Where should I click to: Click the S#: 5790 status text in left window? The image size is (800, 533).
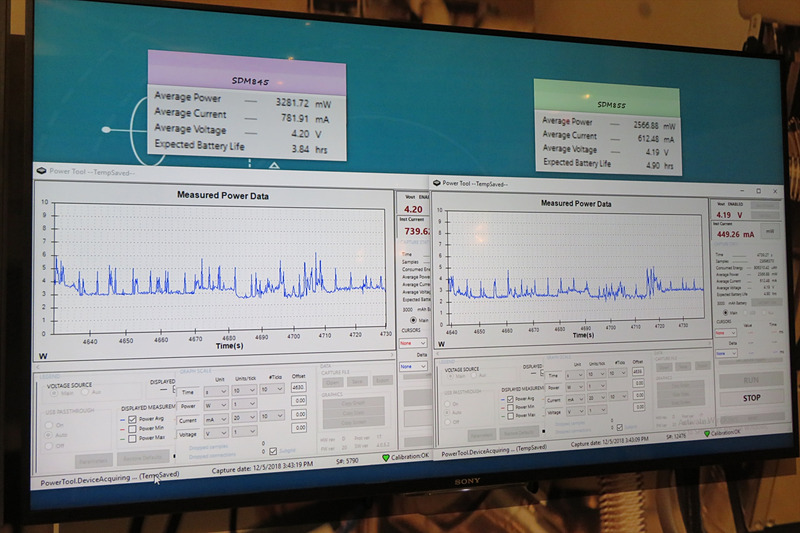tap(347, 461)
